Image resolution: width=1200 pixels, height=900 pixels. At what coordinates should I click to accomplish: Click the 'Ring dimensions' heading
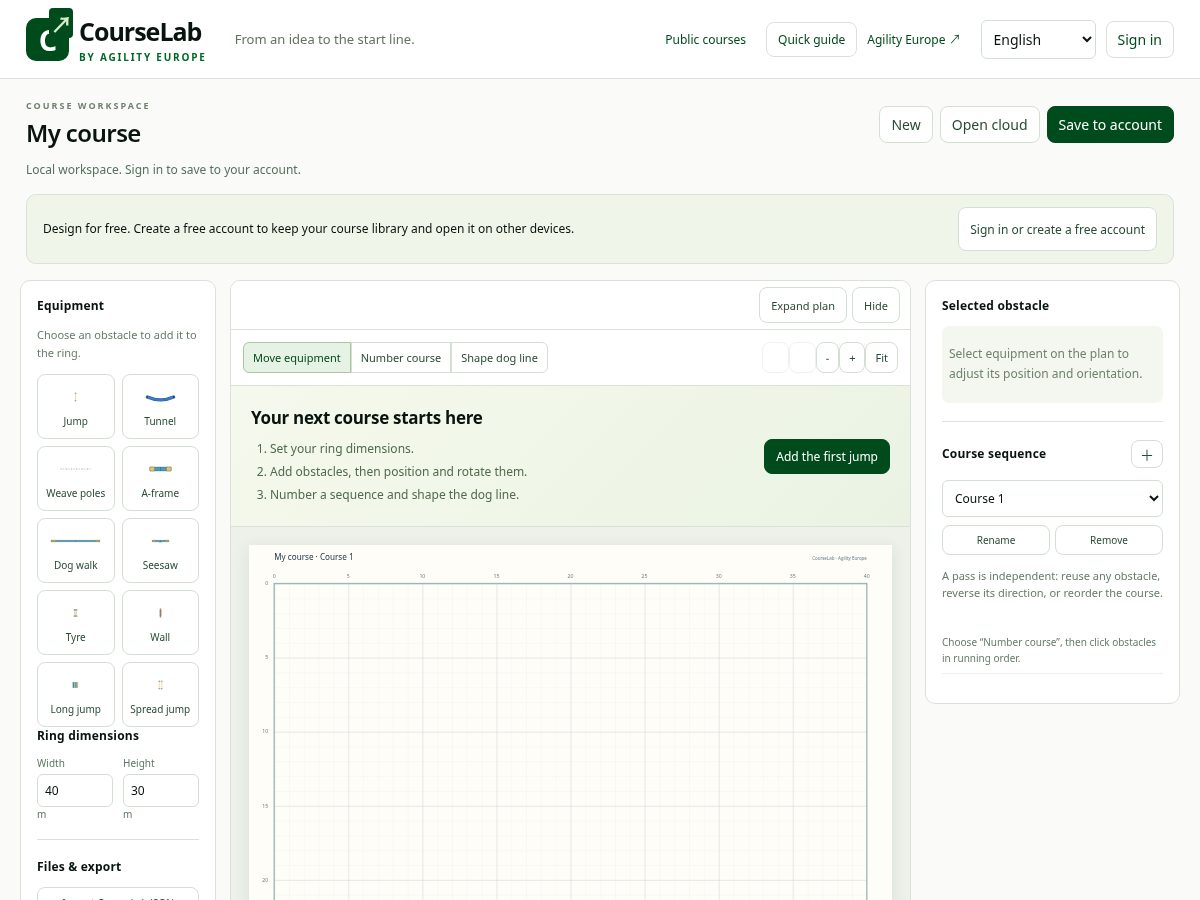[x=88, y=736]
